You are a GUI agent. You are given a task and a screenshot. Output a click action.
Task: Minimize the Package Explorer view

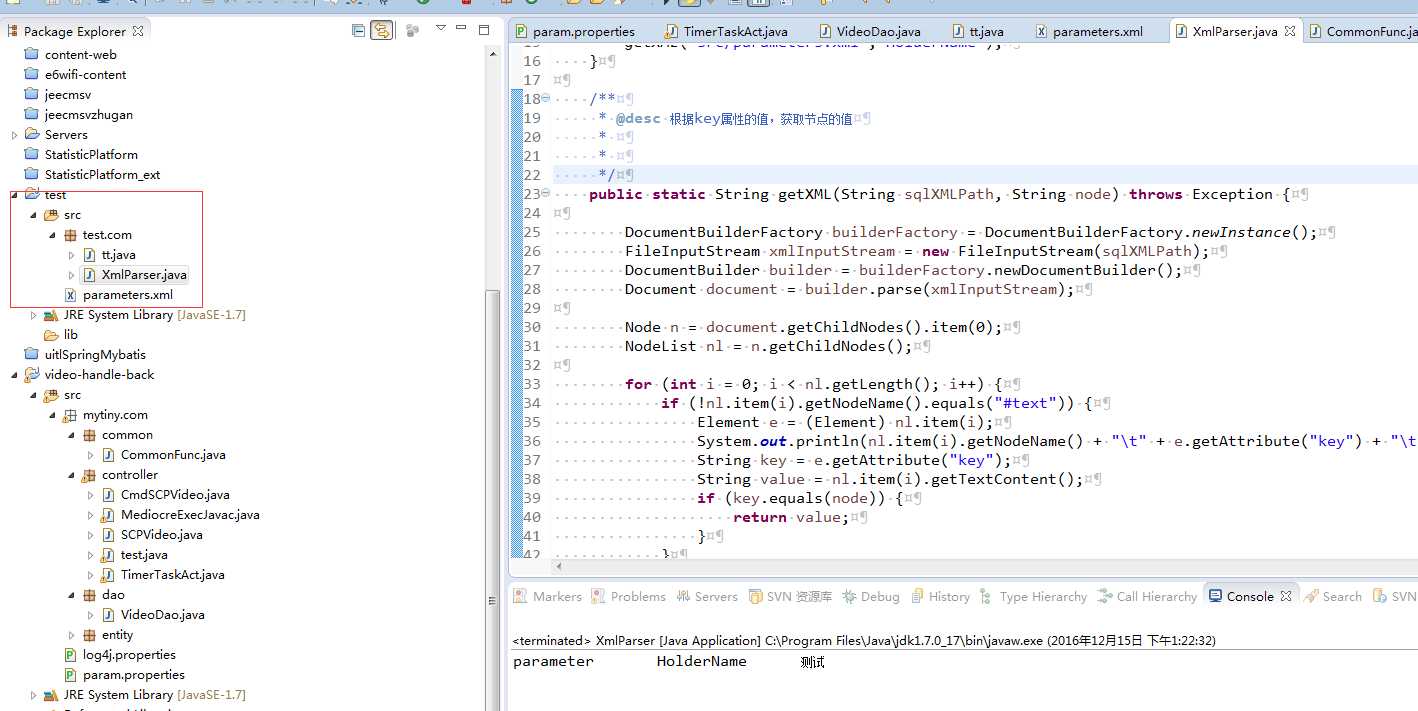tap(463, 29)
